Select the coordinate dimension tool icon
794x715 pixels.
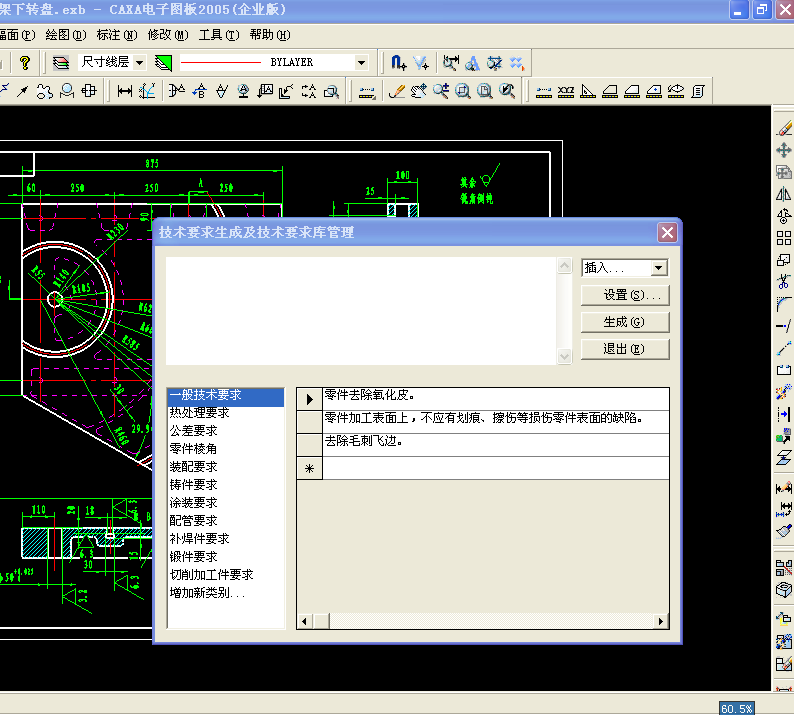pos(147,91)
